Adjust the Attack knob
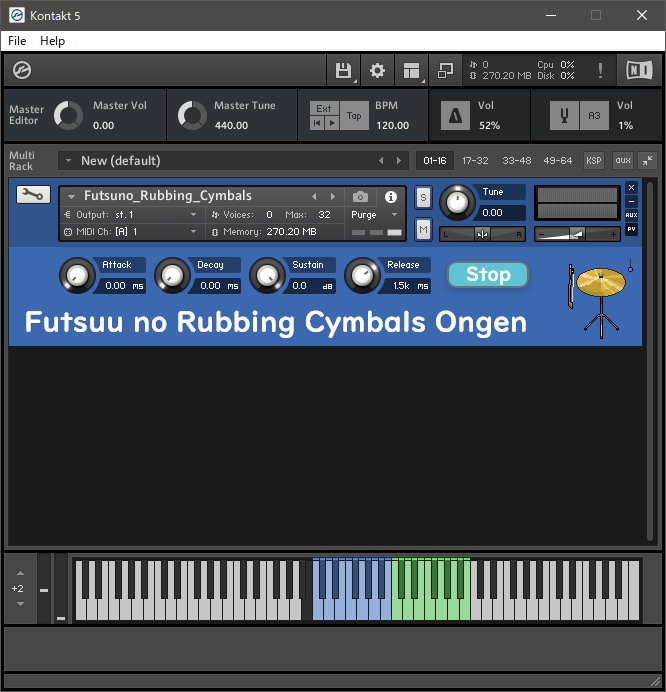This screenshot has width=666, height=692. click(77, 275)
